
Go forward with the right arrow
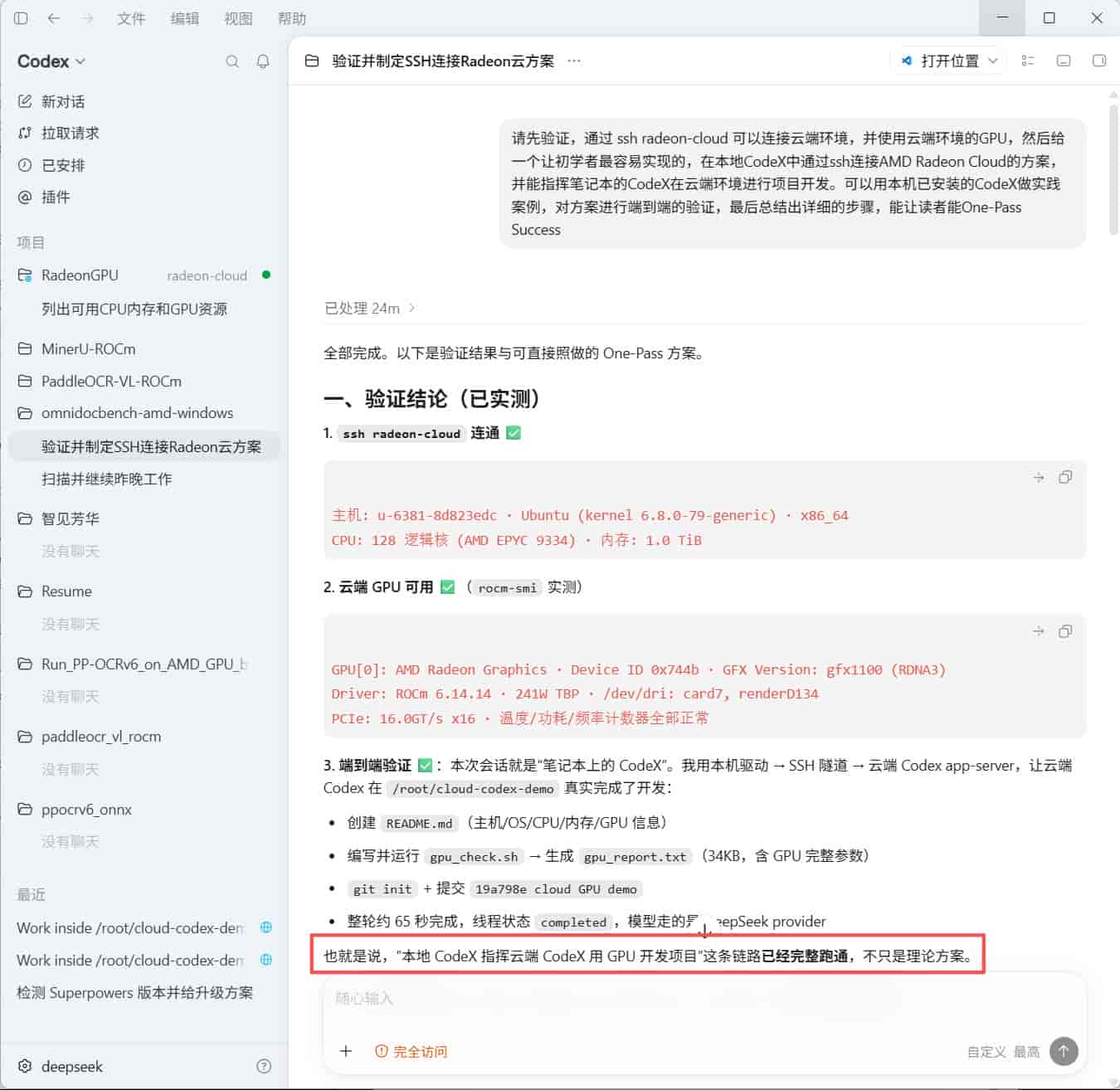pos(88,17)
